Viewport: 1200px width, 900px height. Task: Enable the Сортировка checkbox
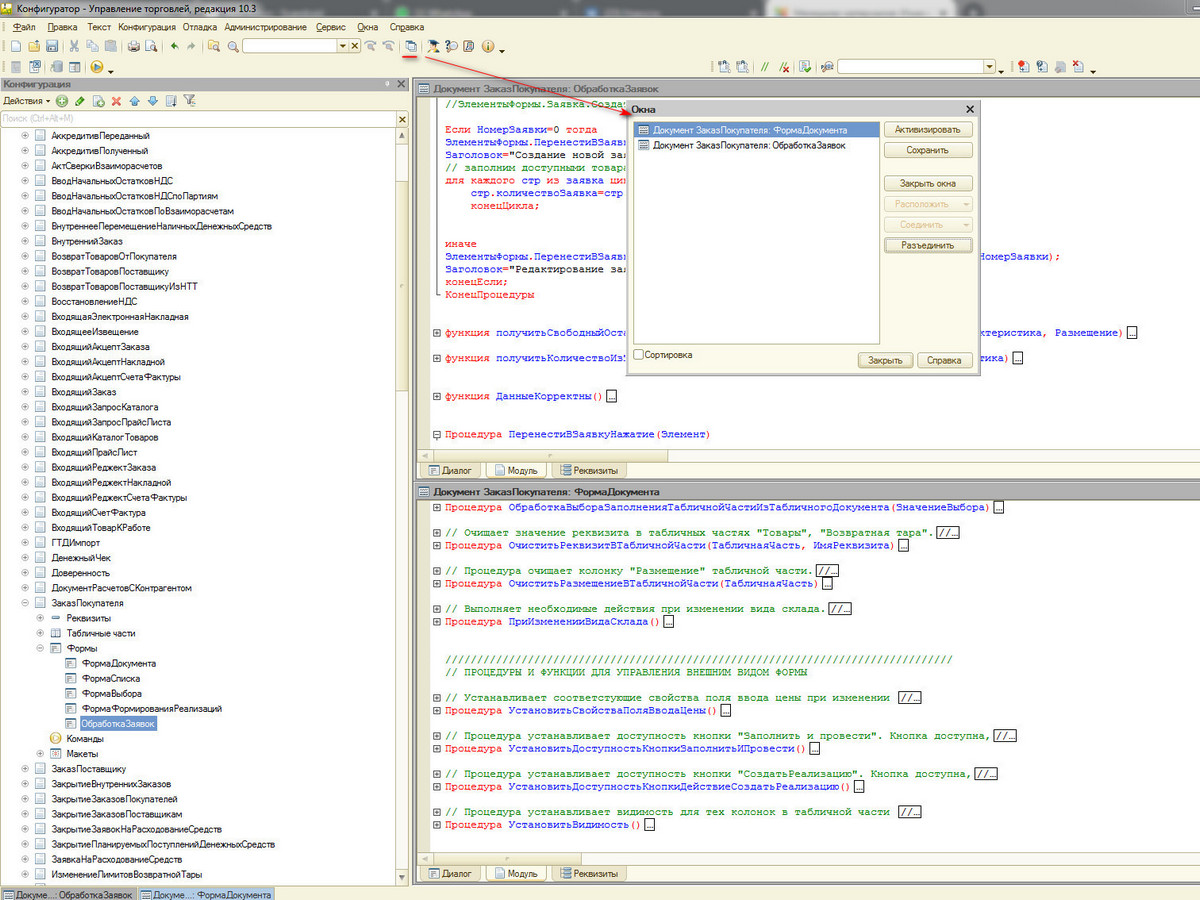pos(639,355)
